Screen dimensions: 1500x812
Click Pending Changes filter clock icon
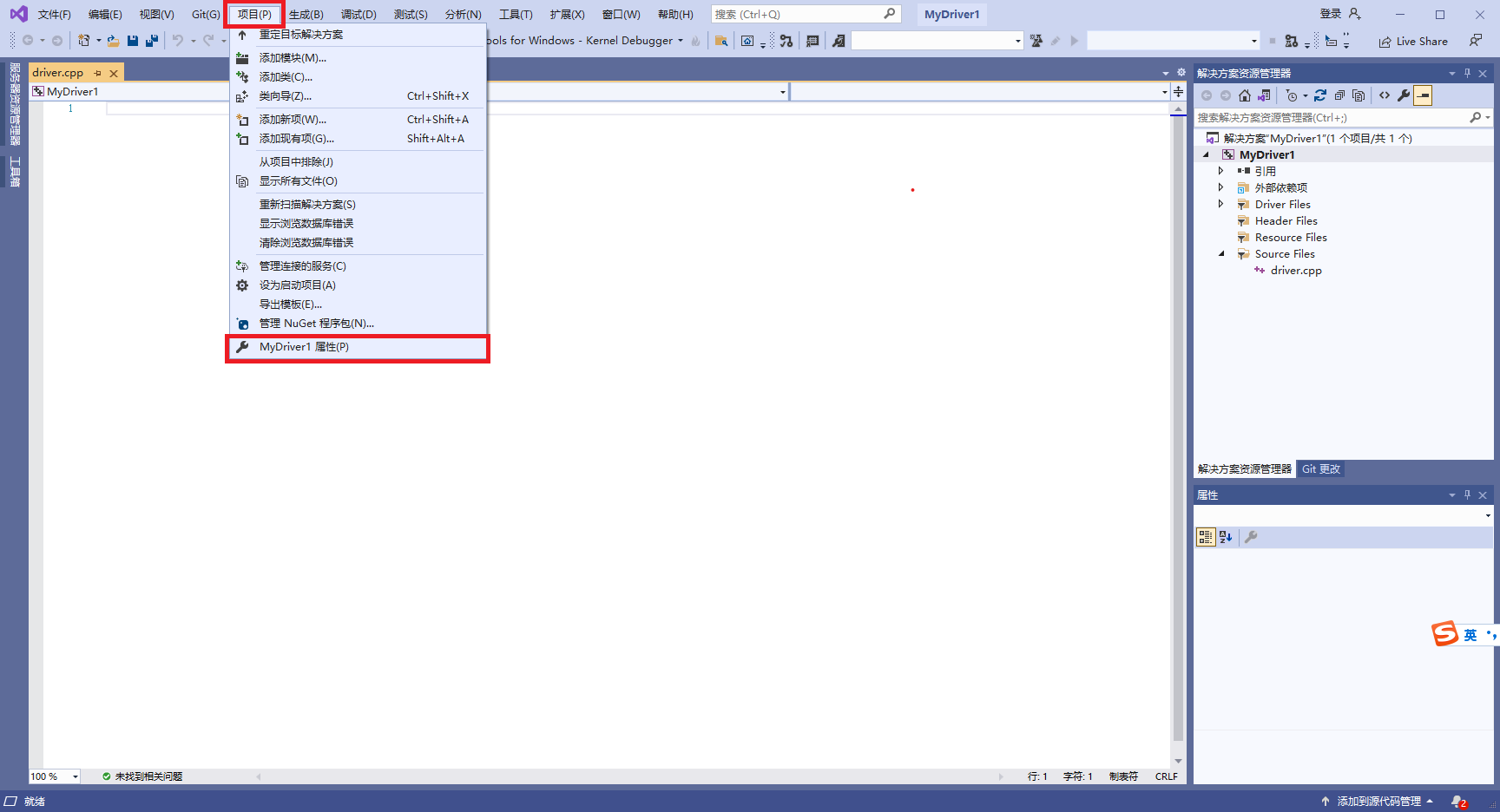1292,95
